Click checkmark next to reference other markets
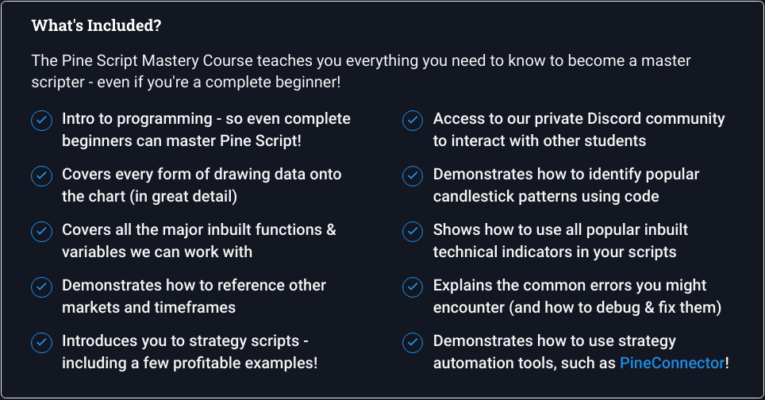Image resolution: width=765 pixels, height=400 pixels. [42, 287]
